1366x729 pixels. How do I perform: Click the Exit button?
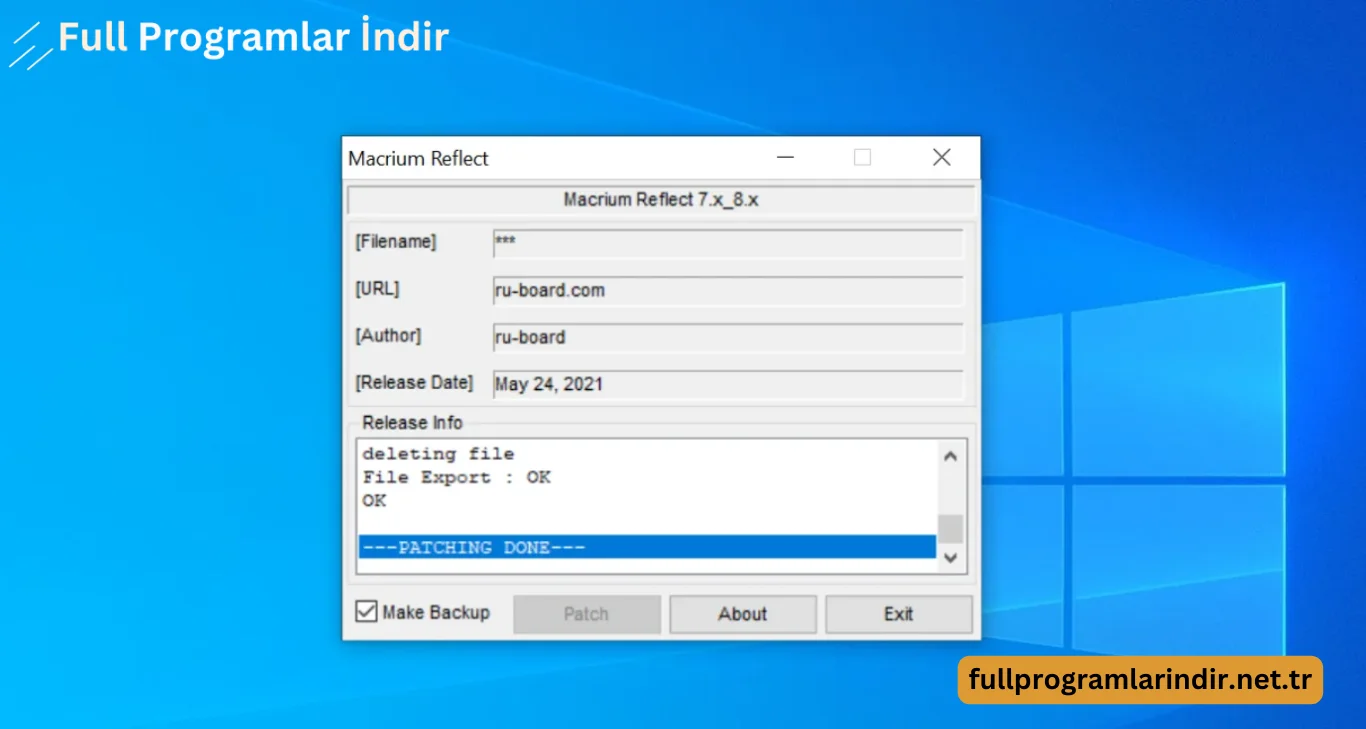coord(899,614)
